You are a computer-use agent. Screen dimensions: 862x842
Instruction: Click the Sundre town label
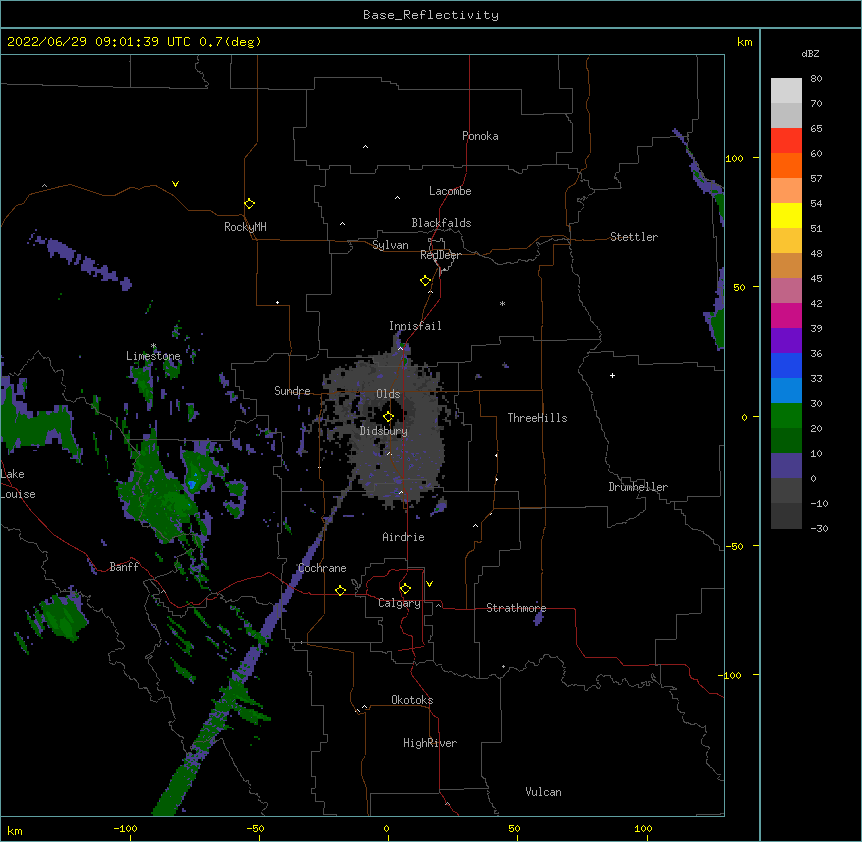click(292, 391)
